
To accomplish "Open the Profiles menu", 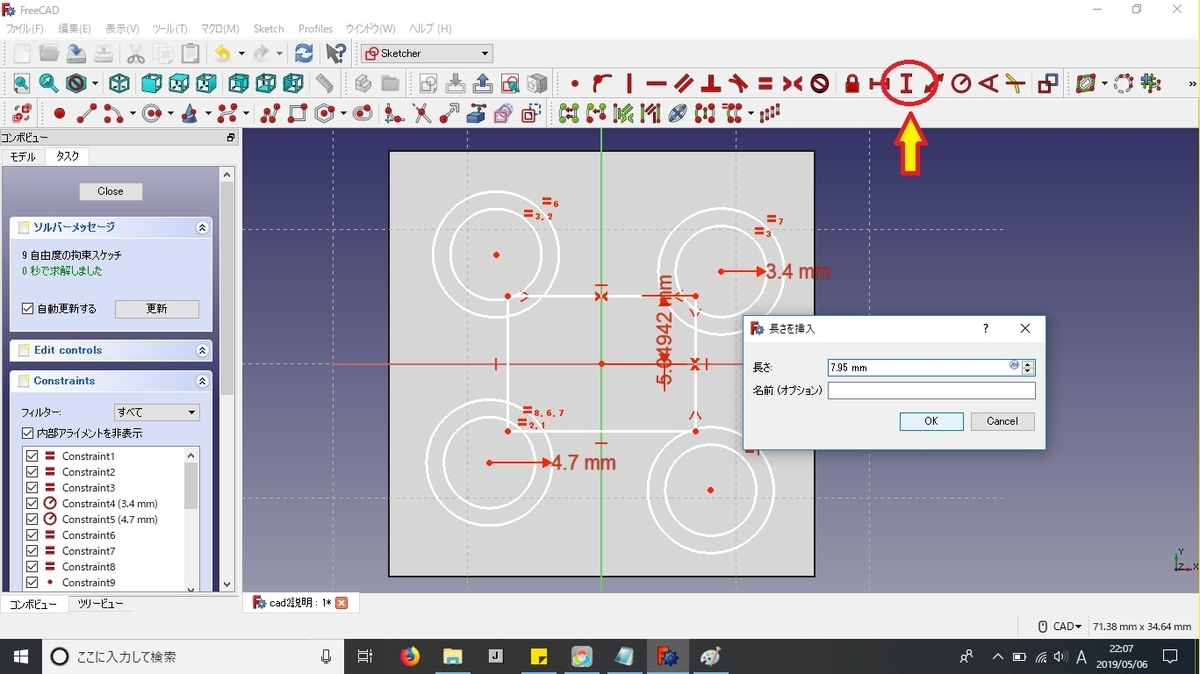I will pos(315,29).
